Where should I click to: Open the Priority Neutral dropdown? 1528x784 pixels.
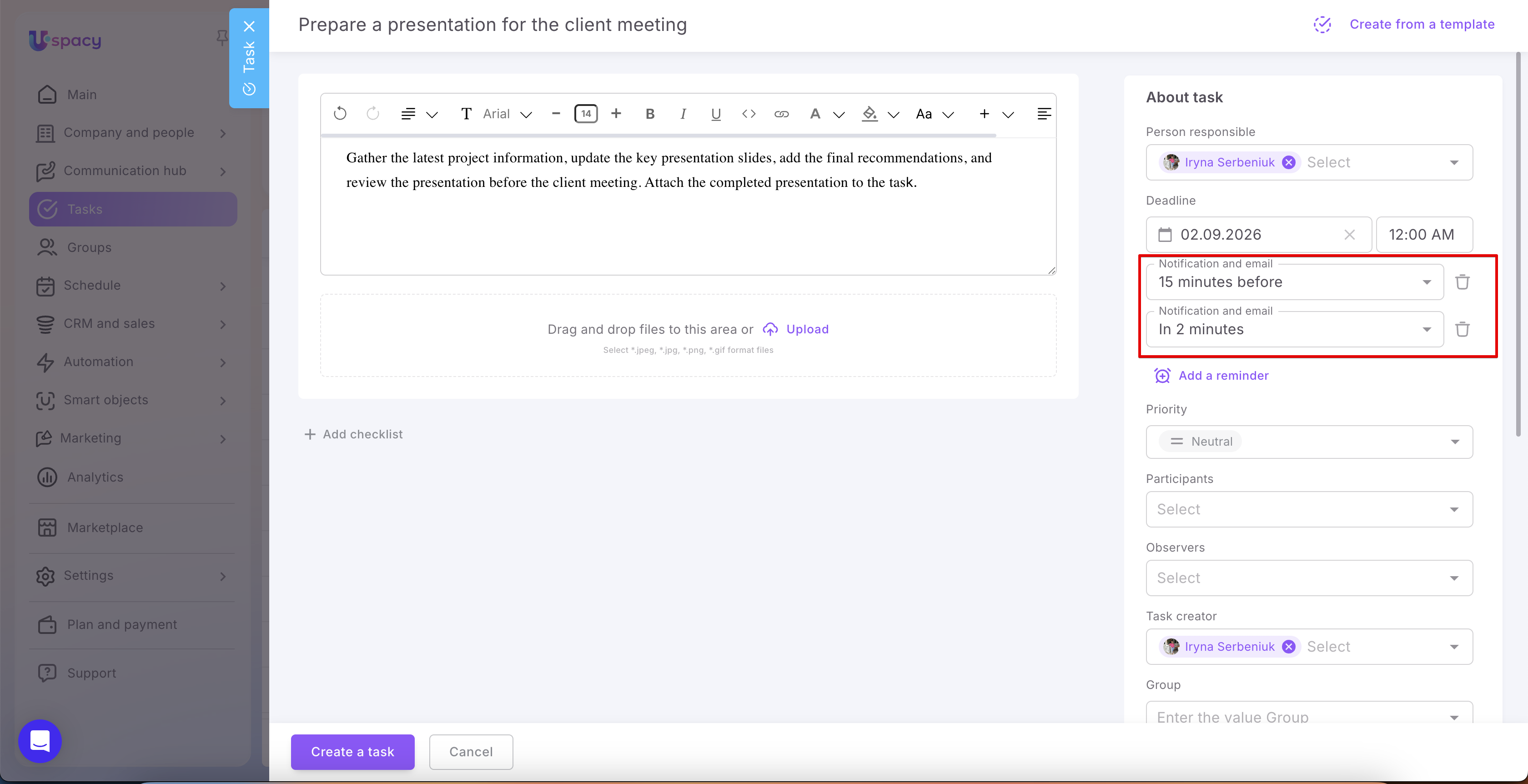(x=1309, y=442)
